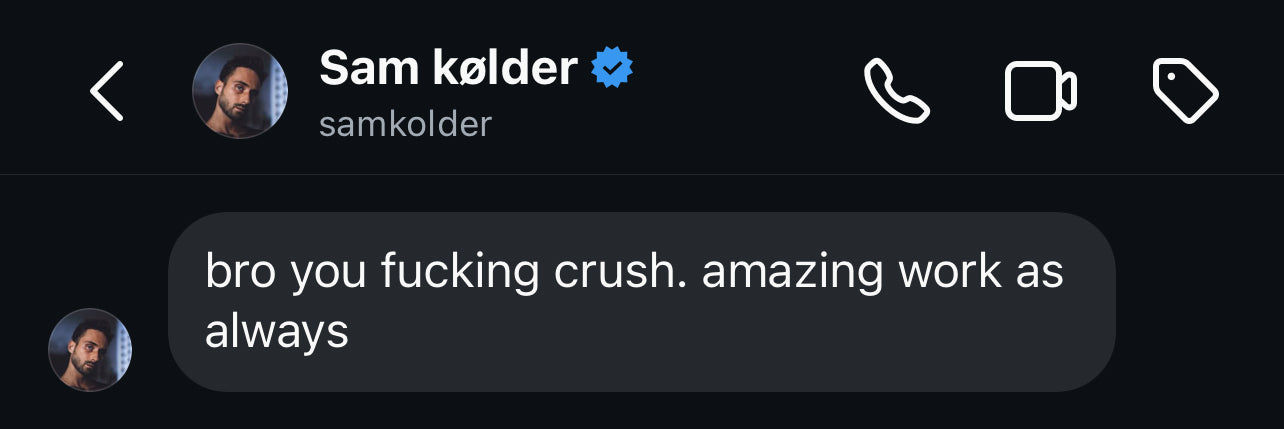View chat details by tapping the bold display name
This screenshot has height=429, width=1284.
click(x=448, y=68)
